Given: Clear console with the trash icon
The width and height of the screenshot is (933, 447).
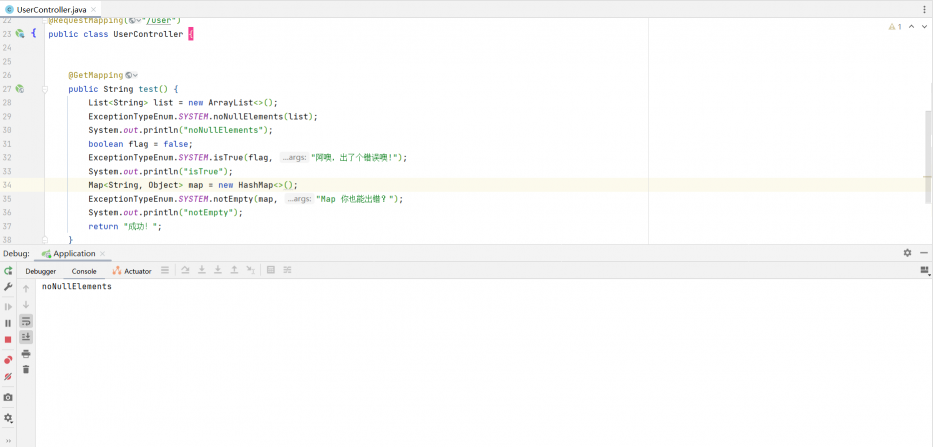Looking at the screenshot, I should (26, 370).
